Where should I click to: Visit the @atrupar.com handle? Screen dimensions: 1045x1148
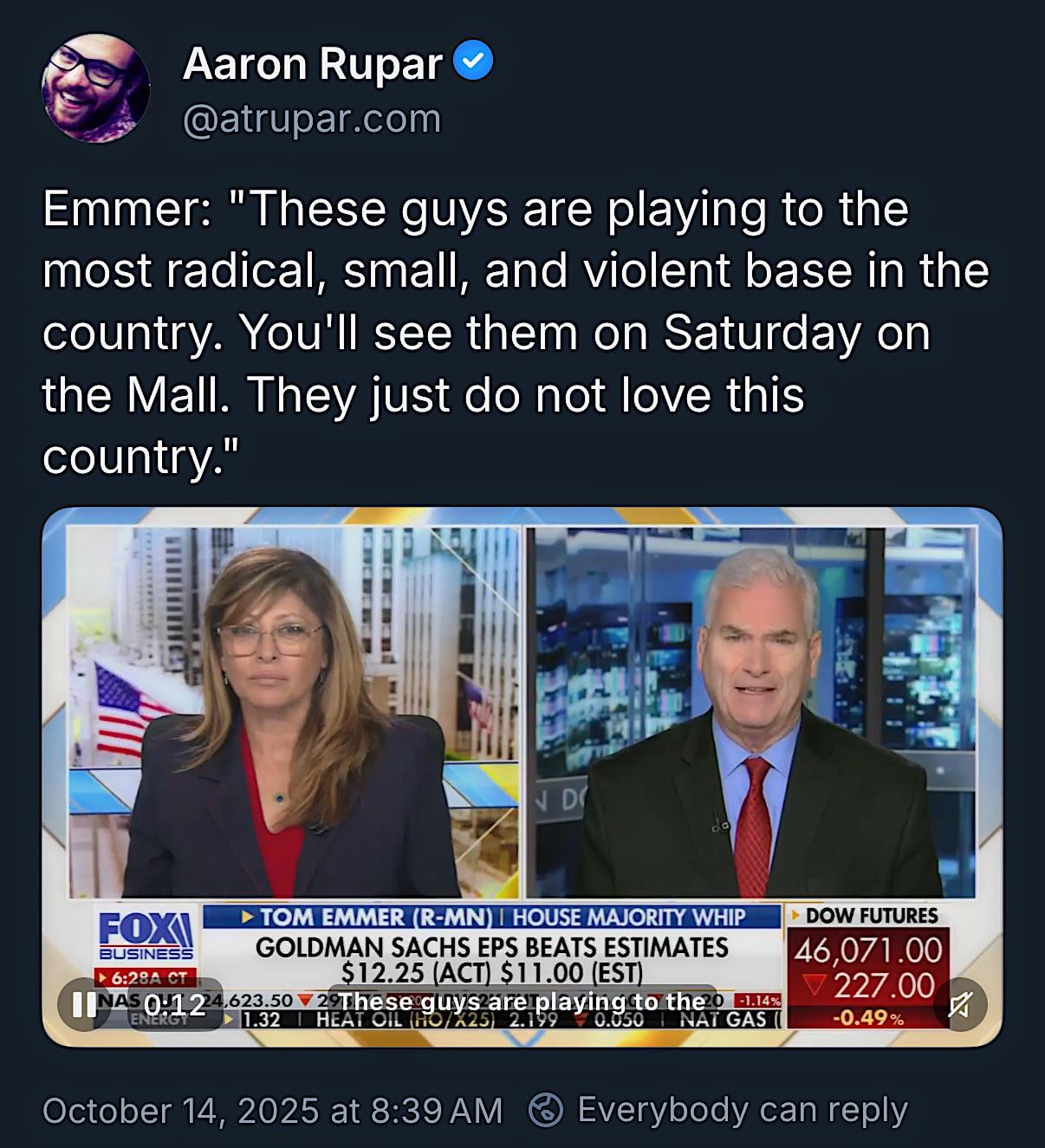point(312,120)
